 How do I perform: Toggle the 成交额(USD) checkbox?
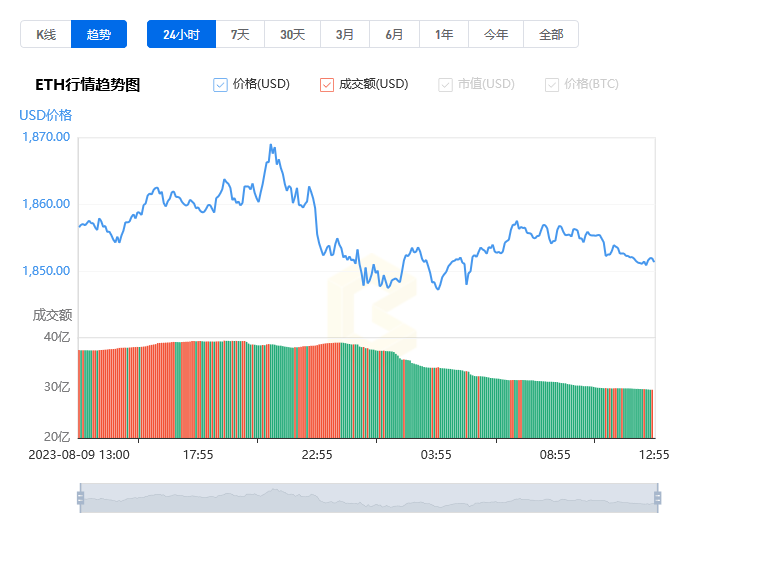(327, 85)
